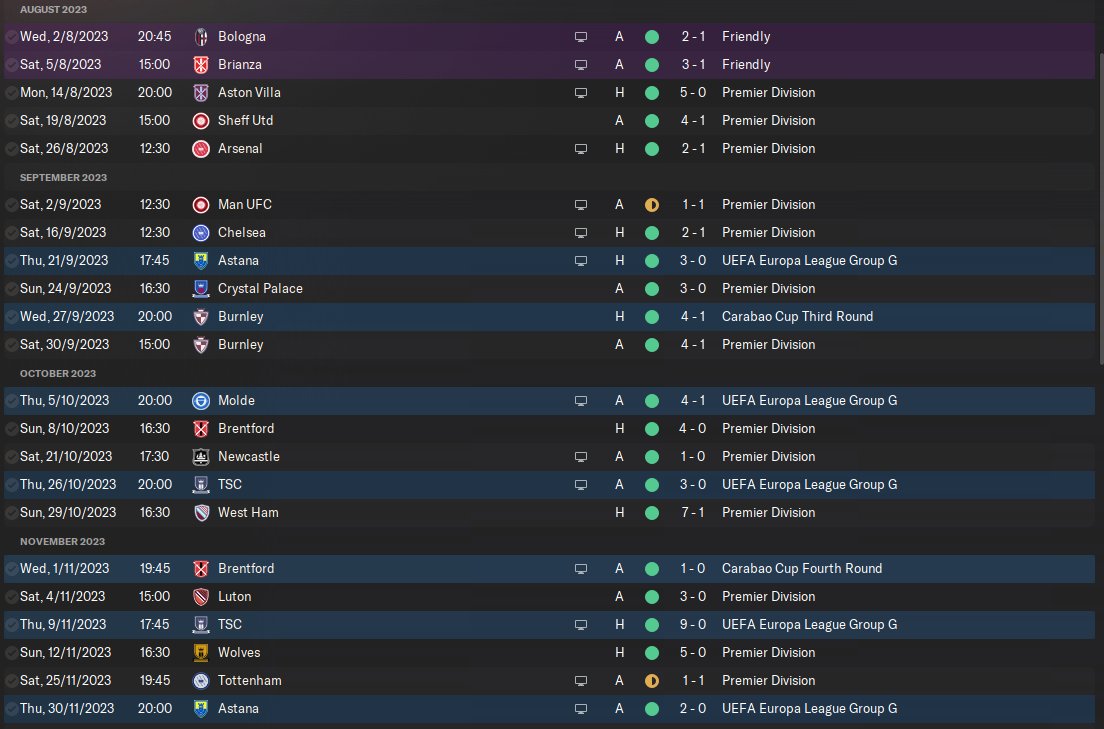The height and width of the screenshot is (729, 1104).
Task: Collapse the November 2023 section header
Action: pos(62,541)
